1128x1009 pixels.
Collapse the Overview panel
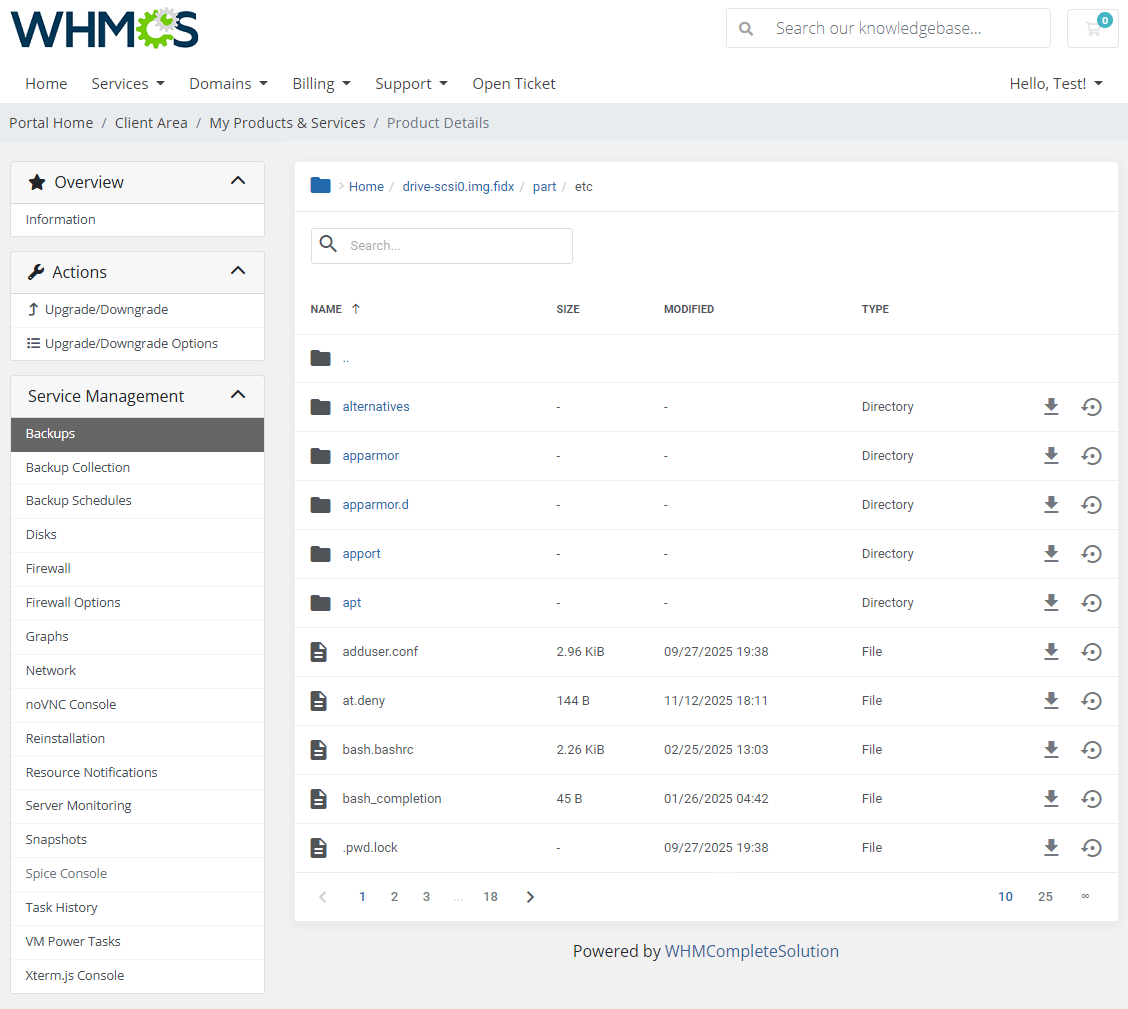(x=237, y=181)
